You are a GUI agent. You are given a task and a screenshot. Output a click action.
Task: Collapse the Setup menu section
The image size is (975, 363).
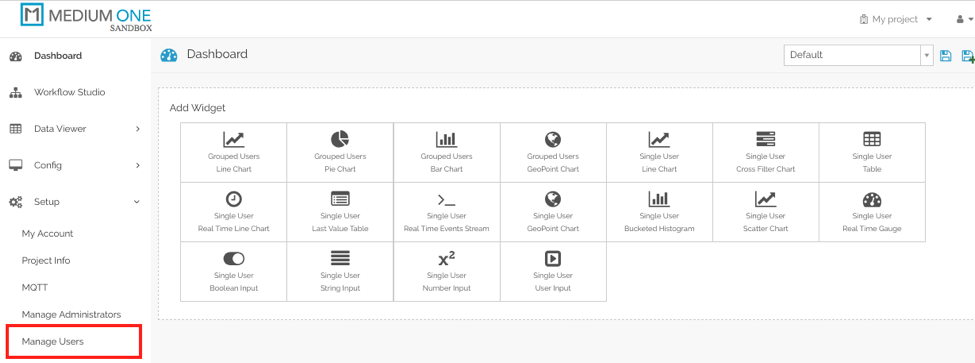click(x=75, y=202)
